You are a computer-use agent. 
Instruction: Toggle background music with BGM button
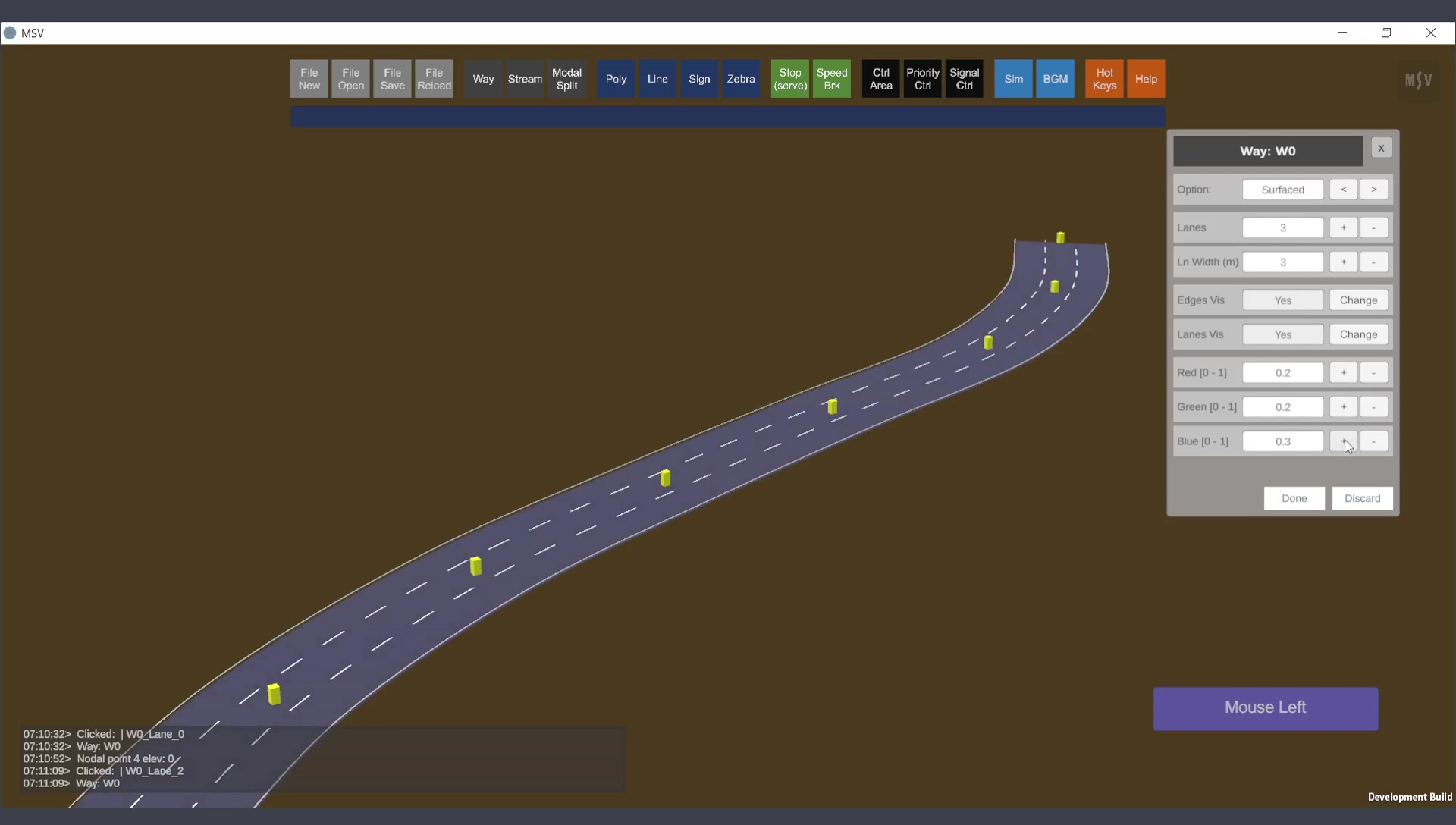1055,79
